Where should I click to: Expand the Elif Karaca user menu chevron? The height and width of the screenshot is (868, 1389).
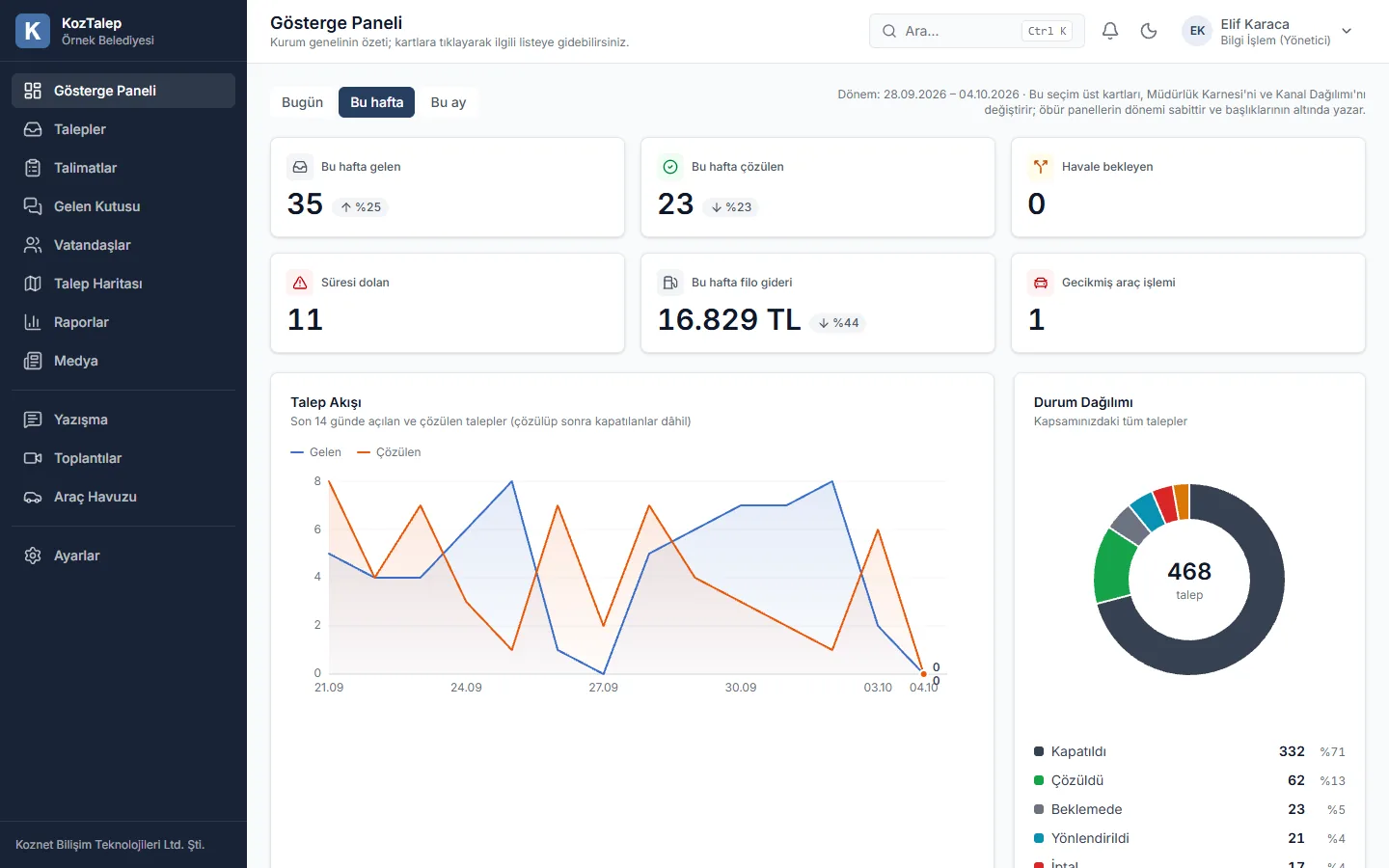pyautogui.click(x=1347, y=31)
